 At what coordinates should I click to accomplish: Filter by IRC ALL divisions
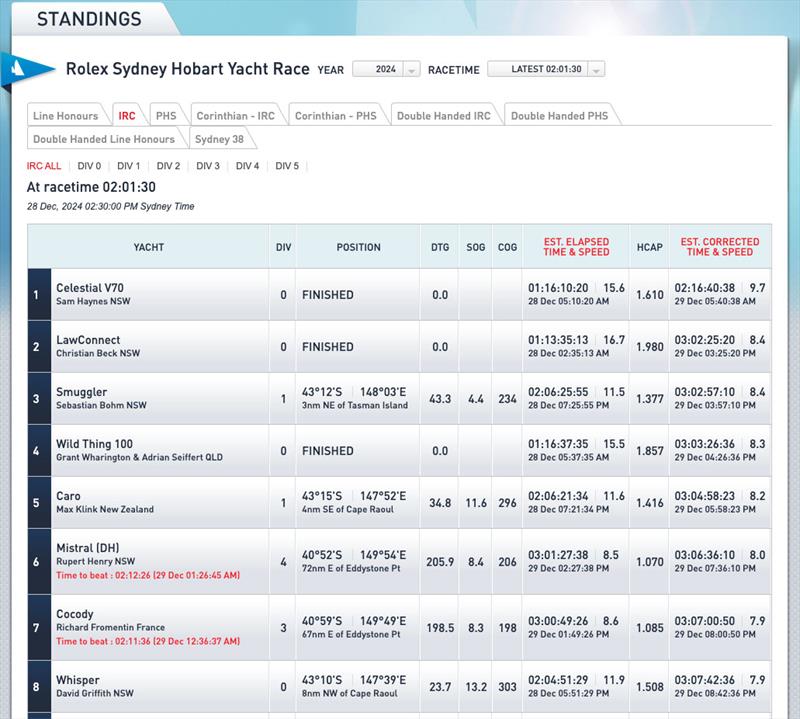pyautogui.click(x=44, y=166)
